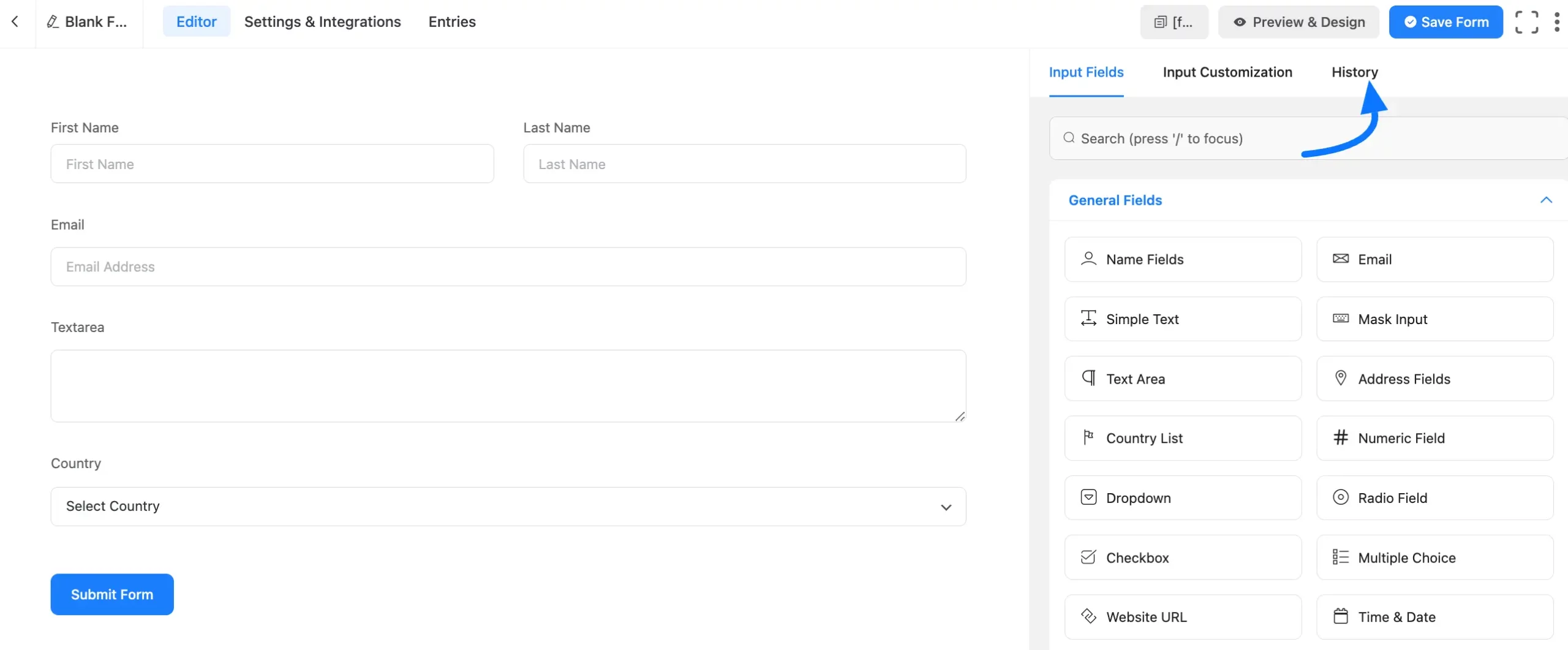Click the shortcode copy icon
Image resolution: width=1568 pixels, height=650 pixels.
pyautogui.click(x=1160, y=23)
